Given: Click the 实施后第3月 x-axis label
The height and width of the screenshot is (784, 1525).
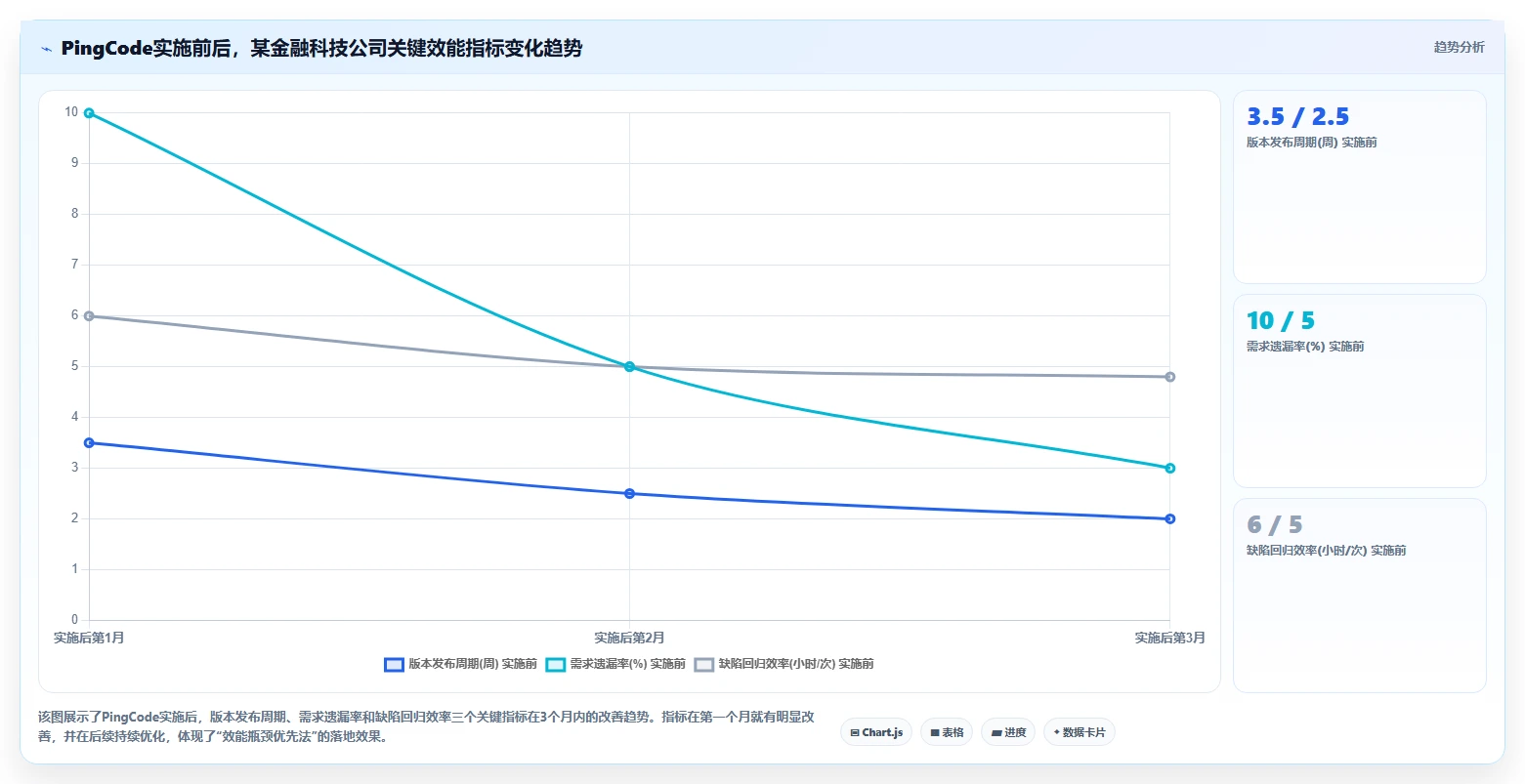Looking at the screenshot, I should click(1169, 639).
